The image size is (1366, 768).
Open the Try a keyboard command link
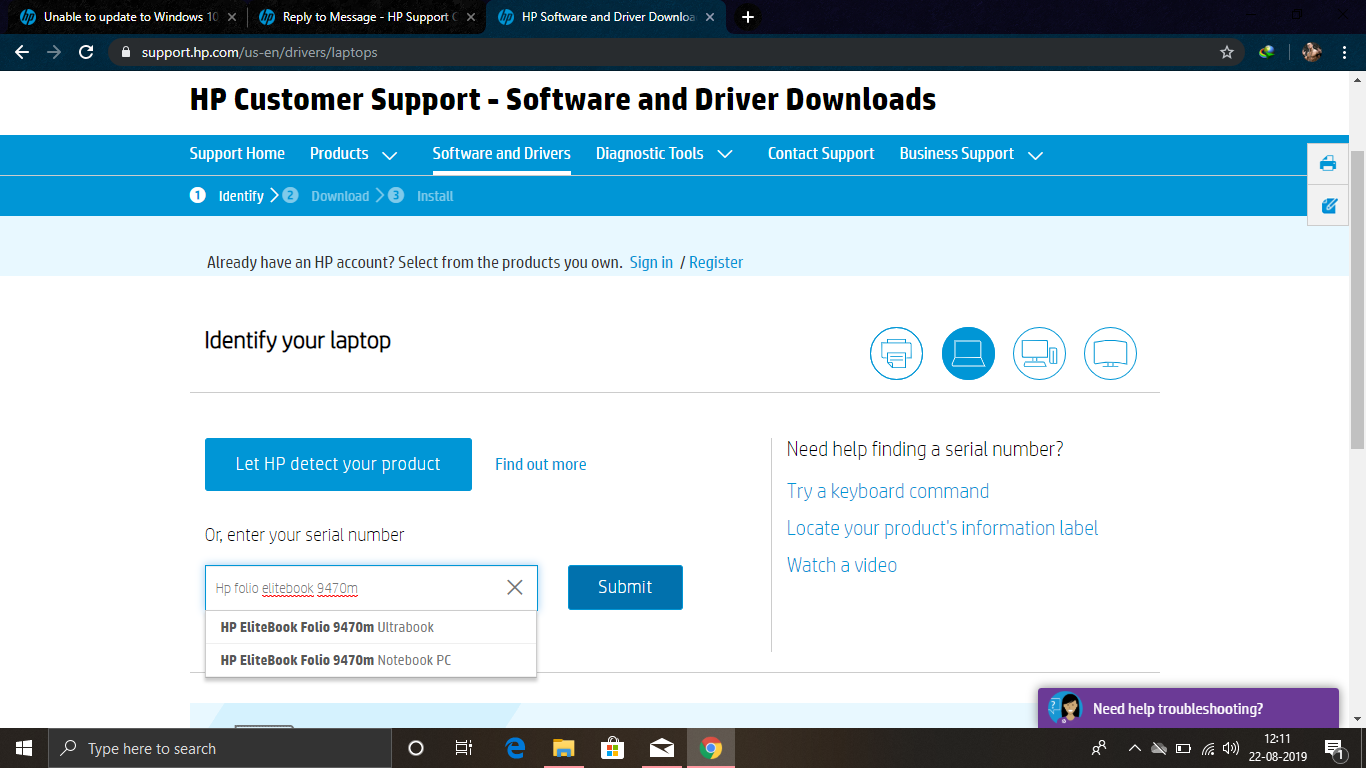coord(888,491)
